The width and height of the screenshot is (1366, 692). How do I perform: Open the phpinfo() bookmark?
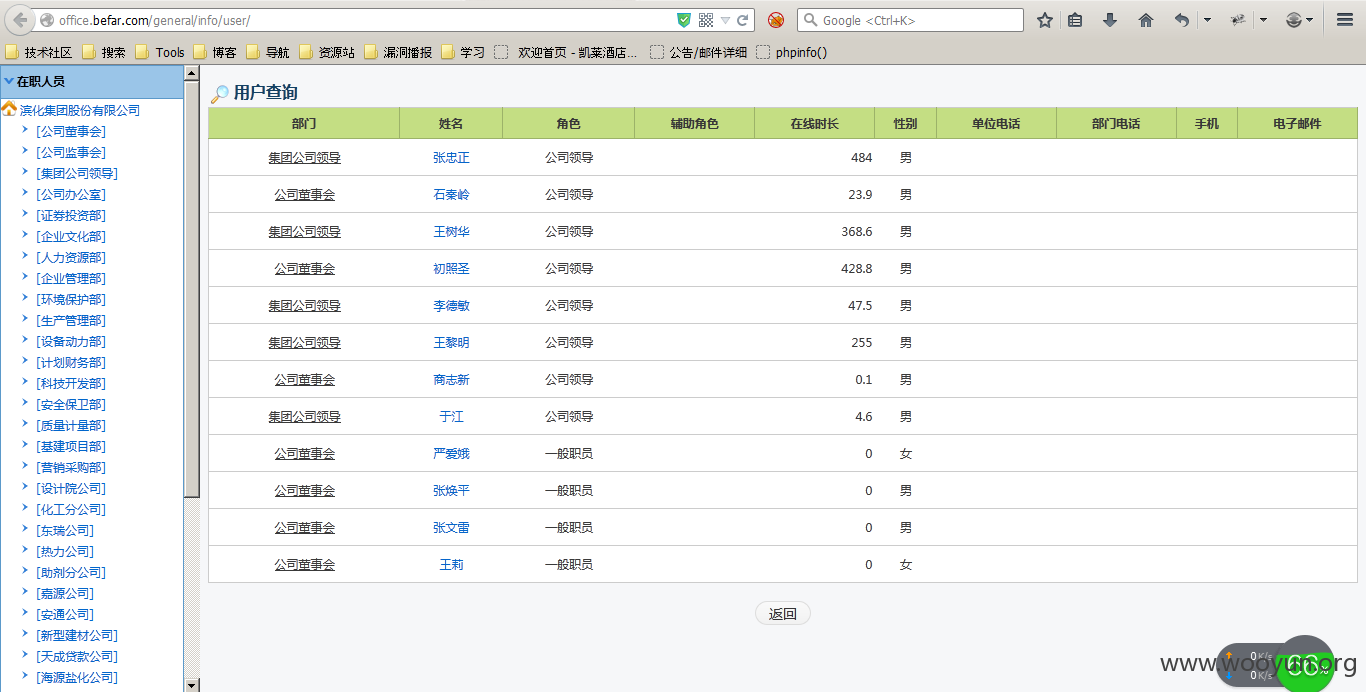pyautogui.click(x=792, y=52)
